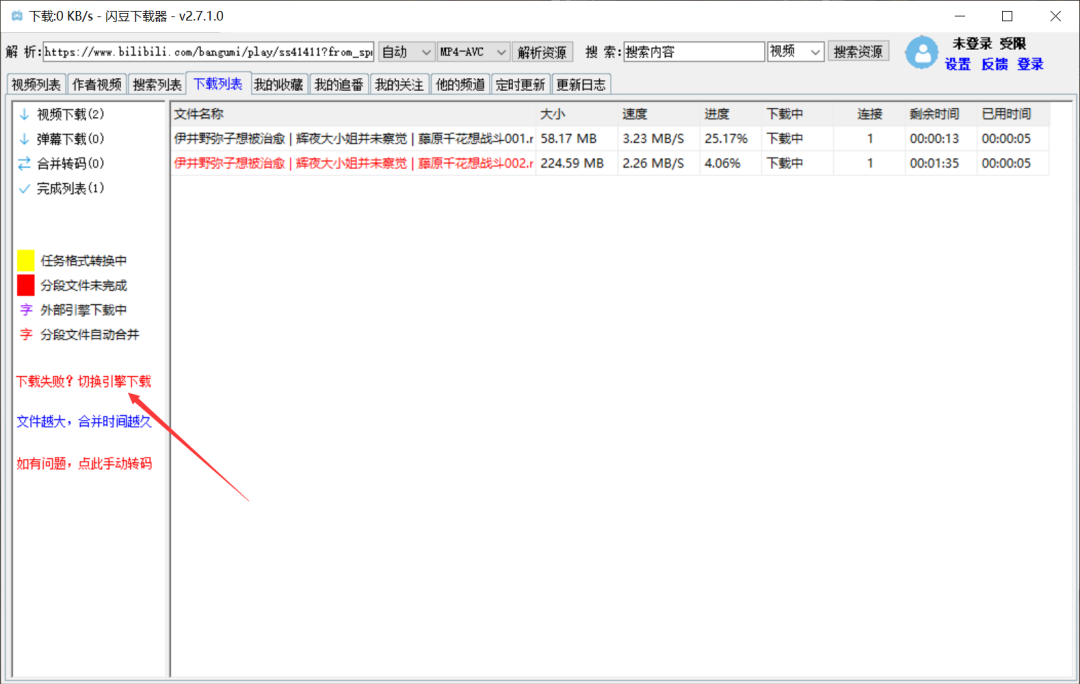Click the 下载失败？切换引擎下载 link
The image size is (1080, 684).
pyautogui.click(x=84, y=381)
